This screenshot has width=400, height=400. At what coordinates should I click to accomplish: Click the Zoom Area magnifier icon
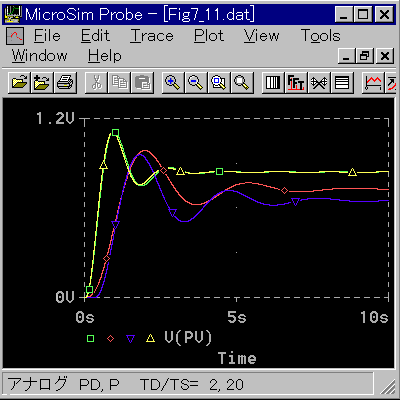[219, 82]
